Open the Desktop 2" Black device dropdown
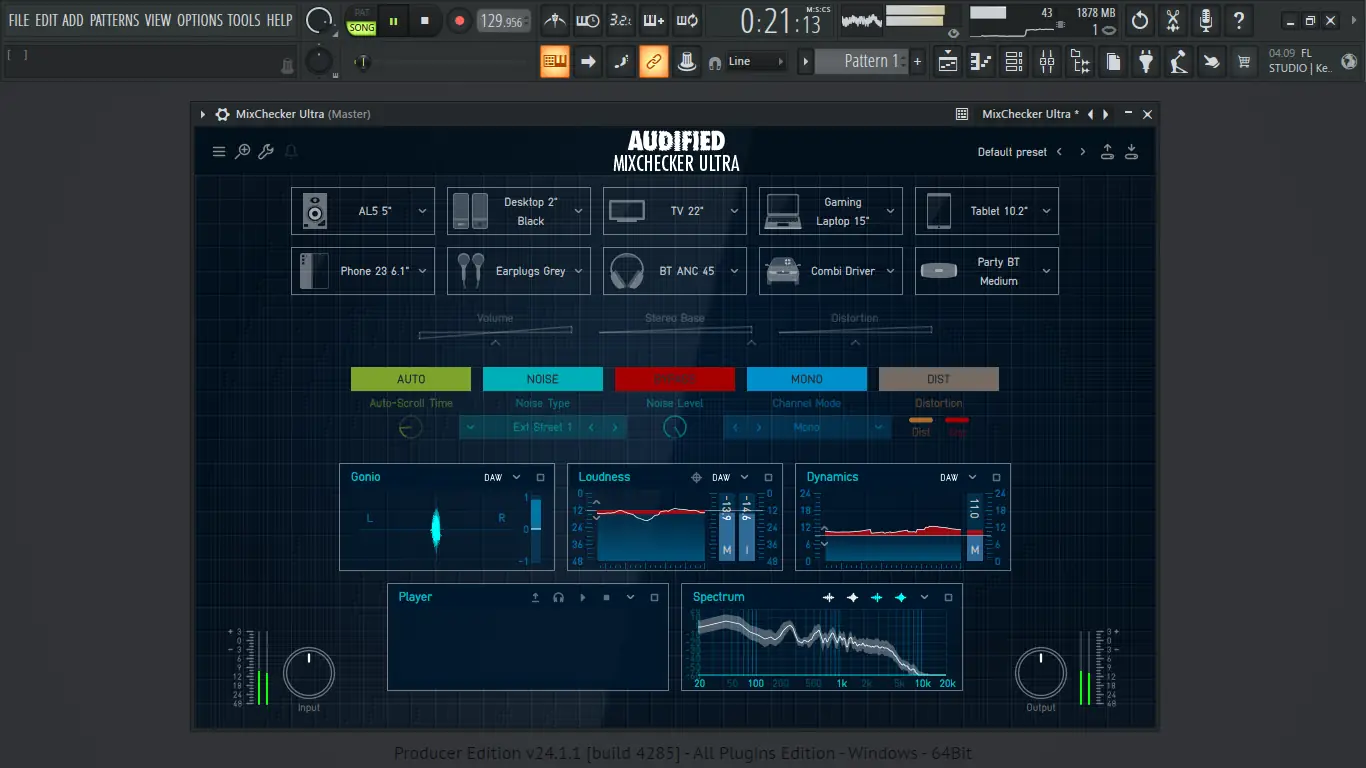The height and width of the screenshot is (768, 1366). click(578, 211)
